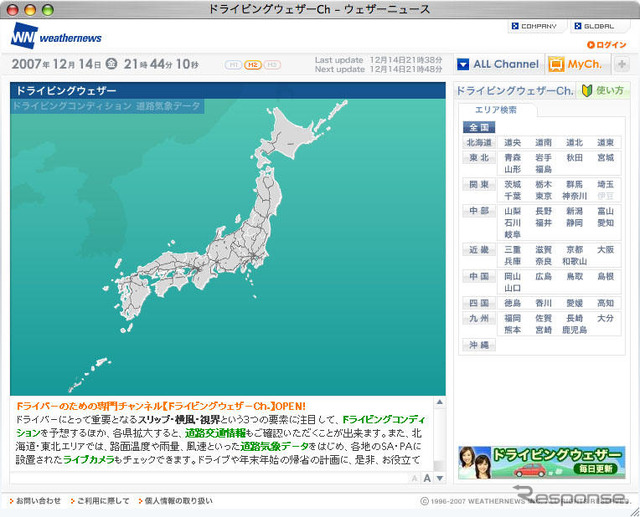Viewport: 640px width, 517px height.
Task: Open the お問い合わせ footer link
Action: click(x=36, y=501)
